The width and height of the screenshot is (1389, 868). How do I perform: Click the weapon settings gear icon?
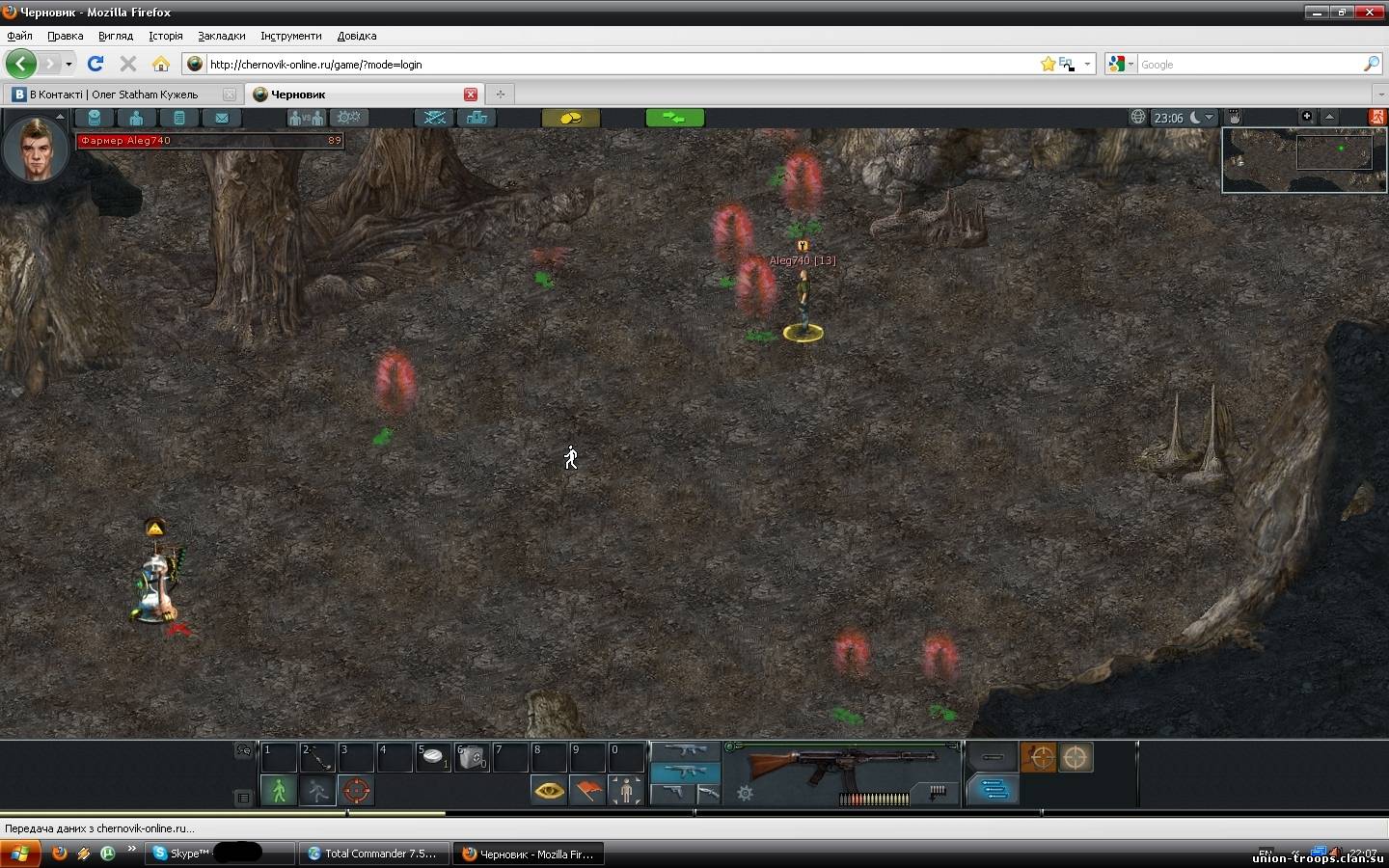(745, 793)
